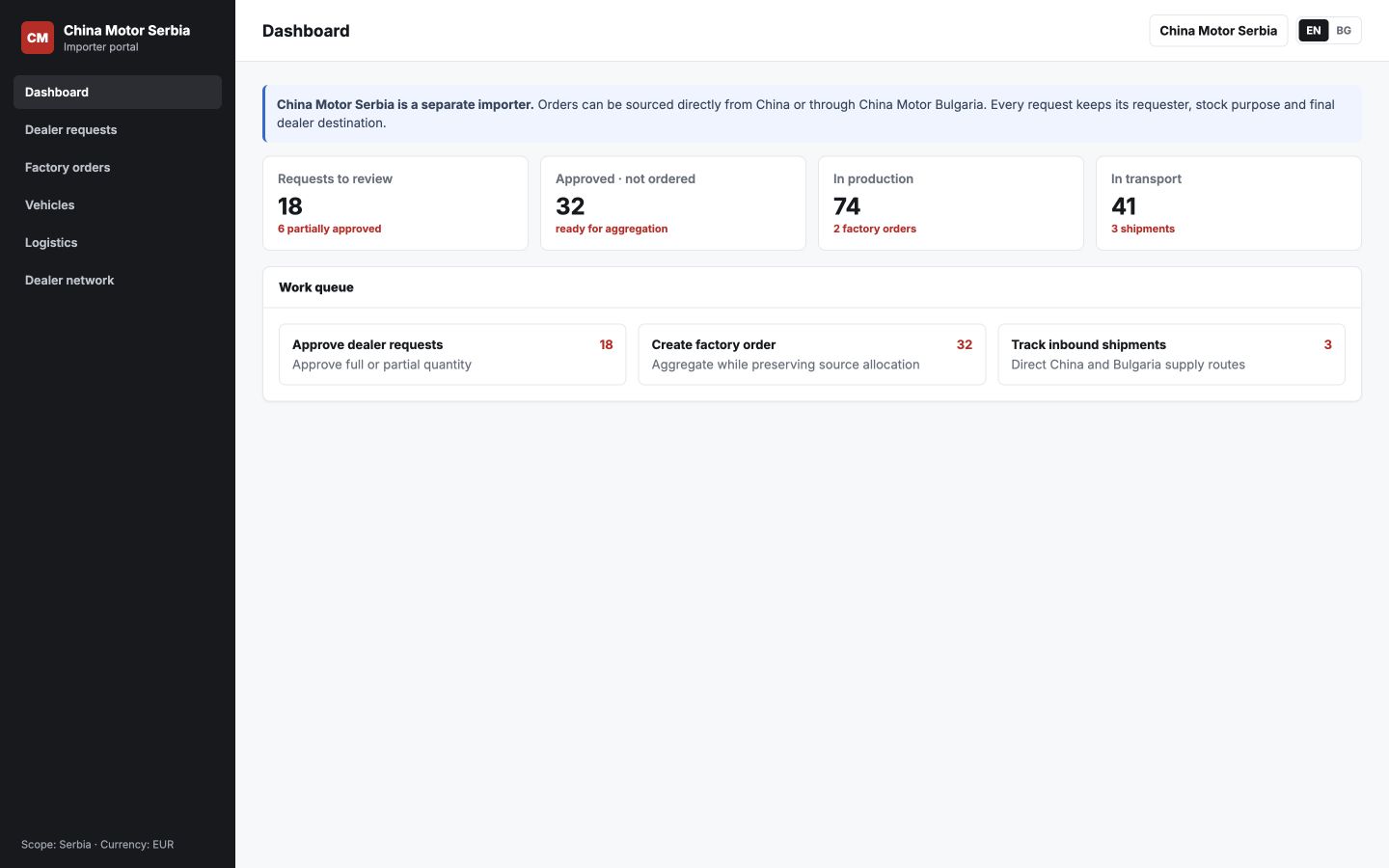Click the number 41 in In transport
The width and height of the screenshot is (1389, 868).
pyautogui.click(x=1124, y=206)
